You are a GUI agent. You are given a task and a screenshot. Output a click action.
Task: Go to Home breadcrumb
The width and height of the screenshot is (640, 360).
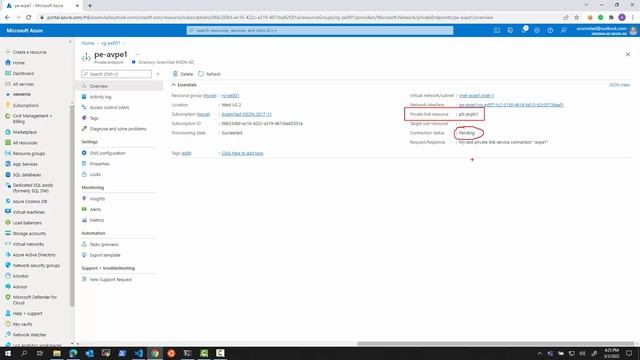pyautogui.click(x=87, y=43)
